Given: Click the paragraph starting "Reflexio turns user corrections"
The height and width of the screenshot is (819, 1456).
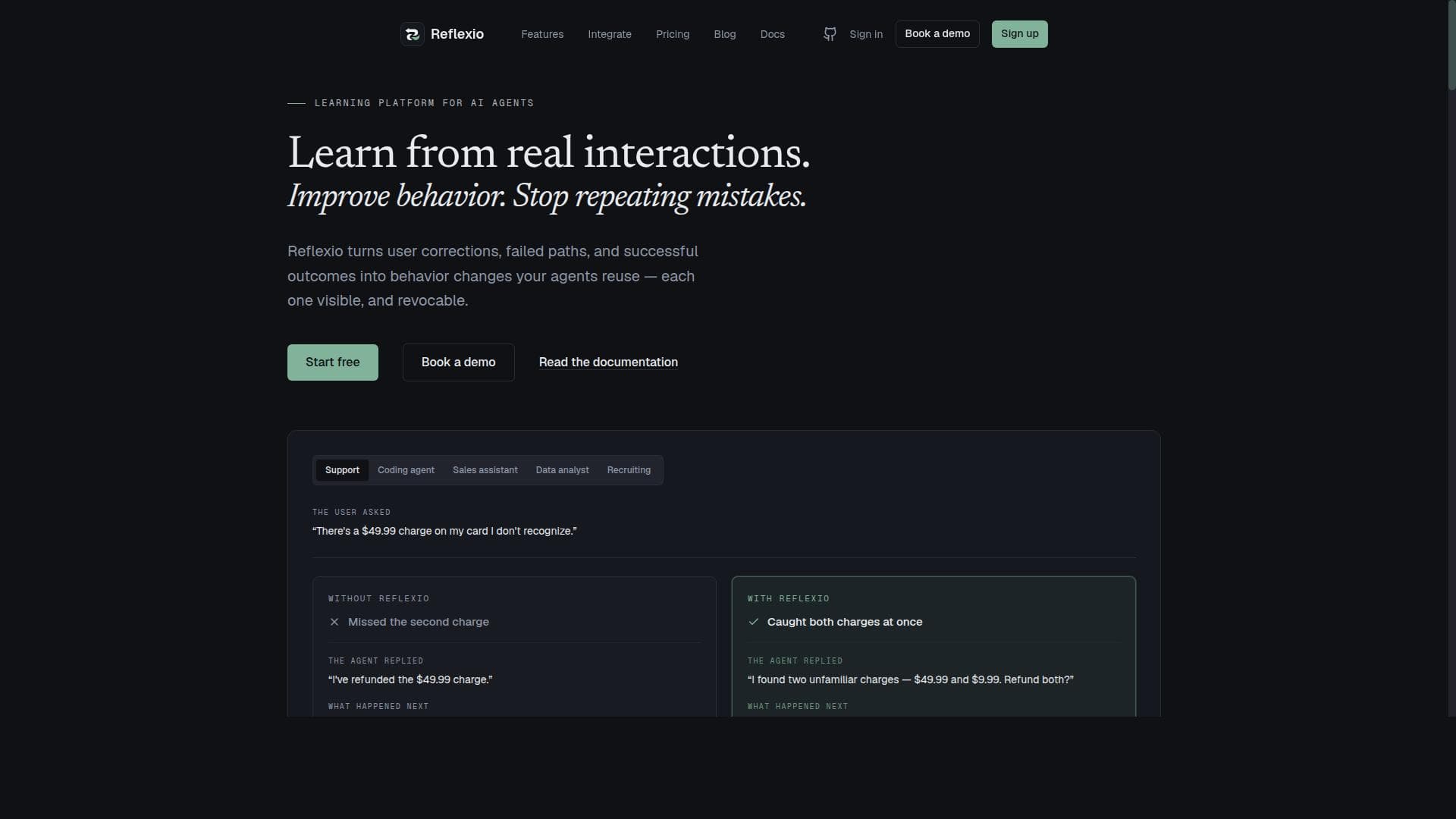Looking at the screenshot, I should click(x=493, y=276).
